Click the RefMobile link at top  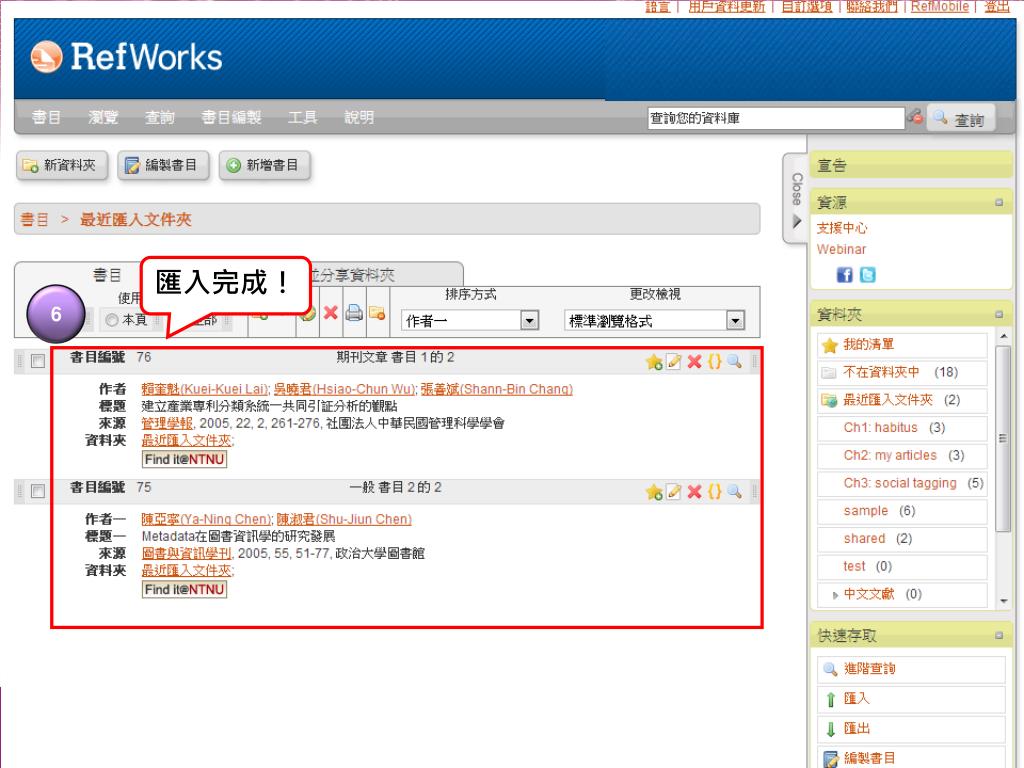(940, 7)
